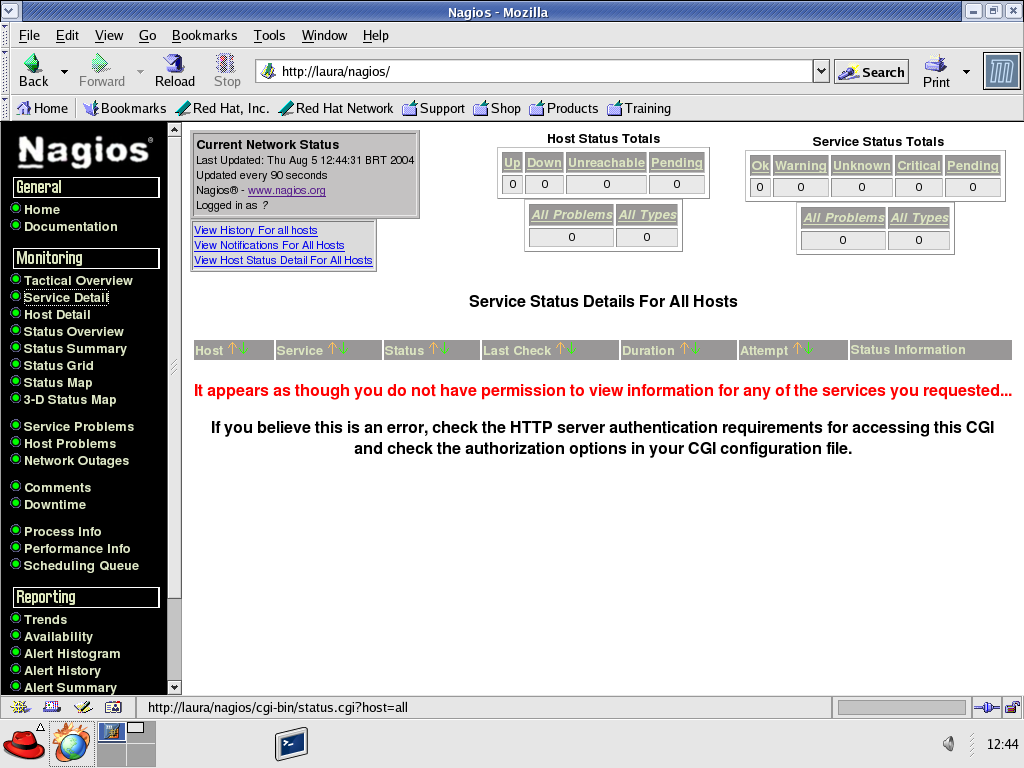
Task: Open Mail icon in status bar
Action: click(52, 707)
